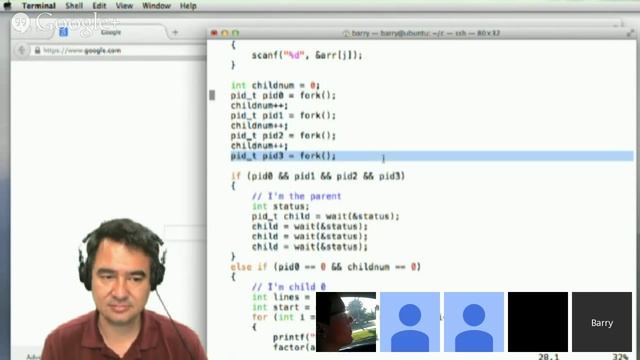The width and height of the screenshot is (640, 360).
Task: Click the '32%' scroll position indicator
Action: [620, 356]
